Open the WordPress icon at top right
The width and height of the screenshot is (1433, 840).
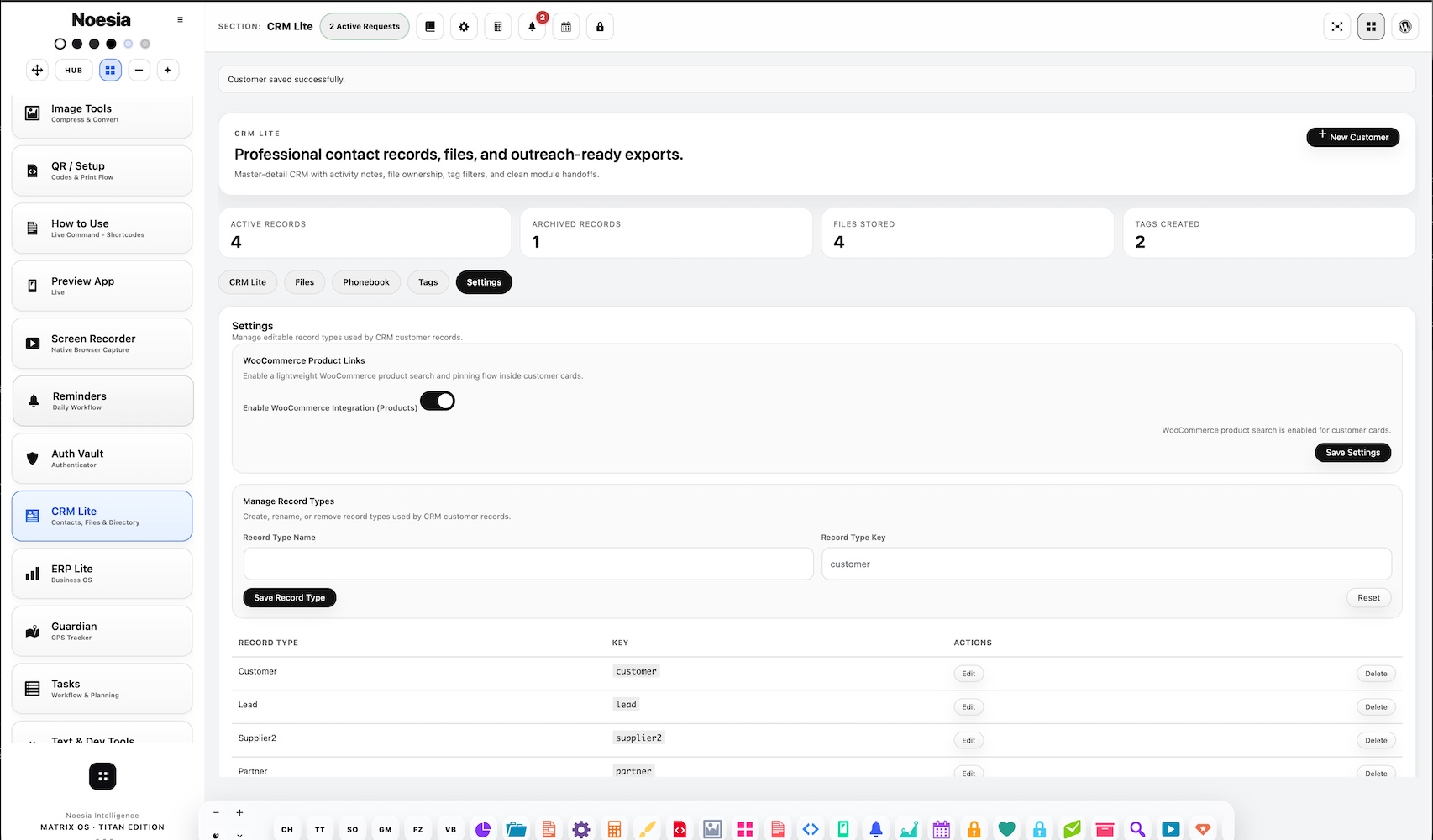(x=1405, y=27)
